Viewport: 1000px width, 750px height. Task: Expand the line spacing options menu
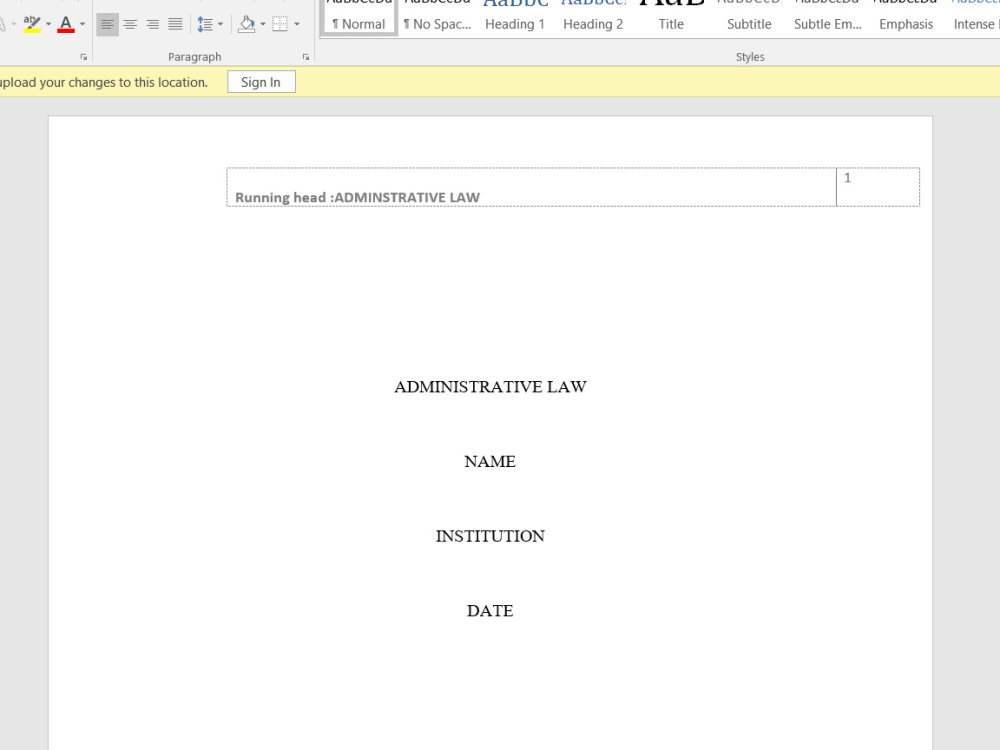click(x=220, y=23)
